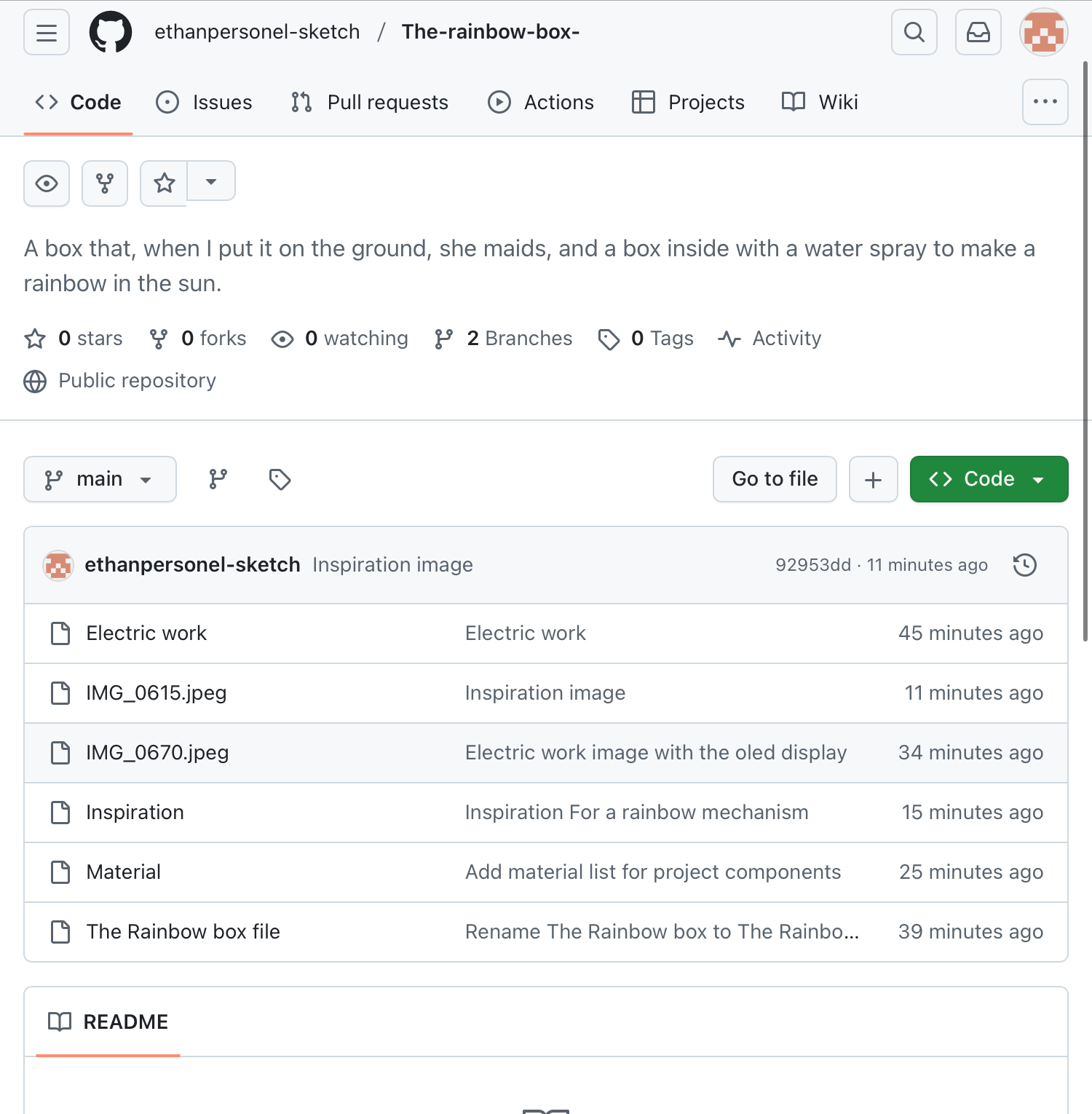This screenshot has width=1092, height=1114.
Task: Open the user profile avatar menu
Action: click(x=1043, y=33)
